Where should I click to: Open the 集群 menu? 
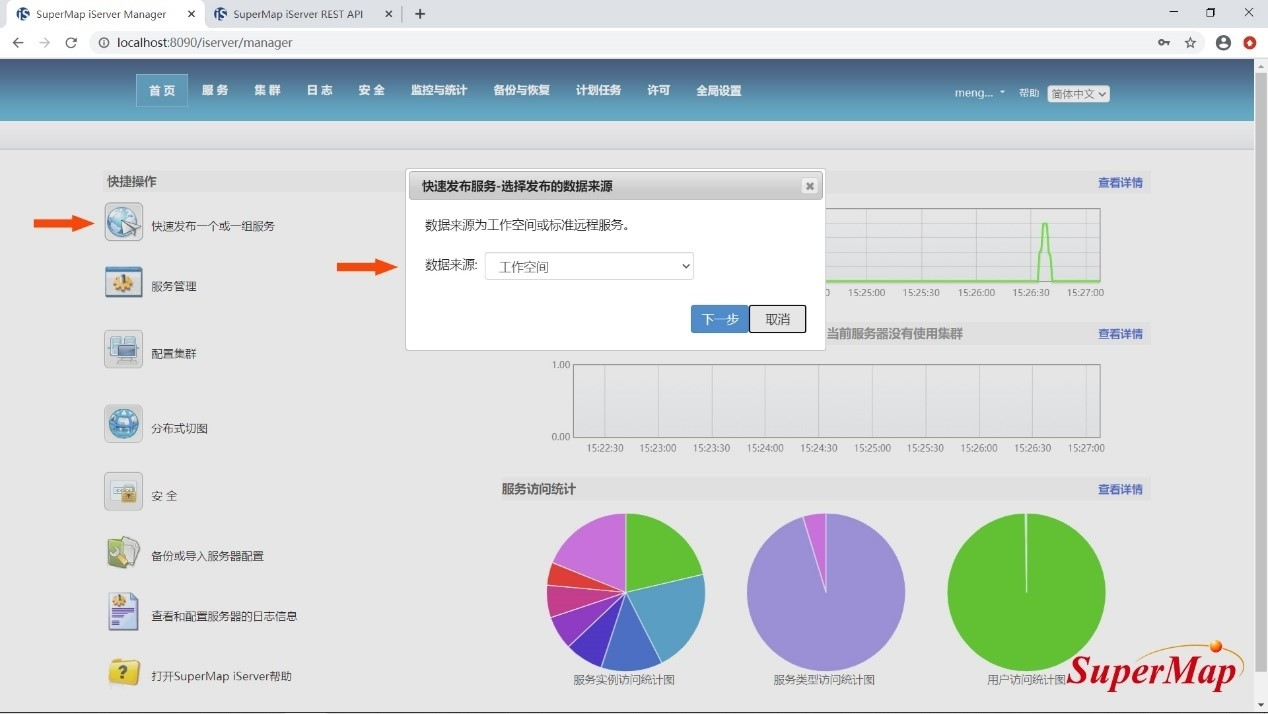[x=267, y=90]
